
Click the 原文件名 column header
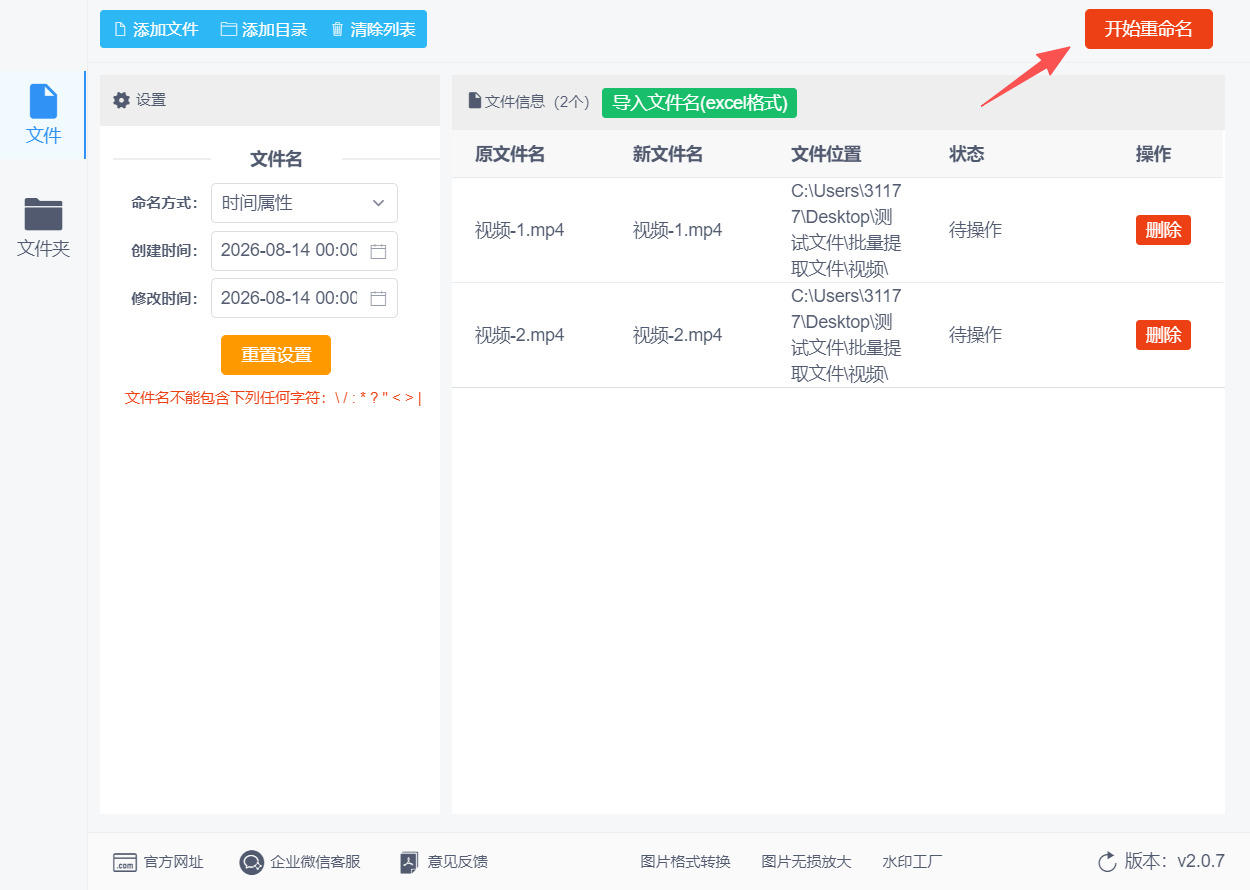tap(510, 154)
